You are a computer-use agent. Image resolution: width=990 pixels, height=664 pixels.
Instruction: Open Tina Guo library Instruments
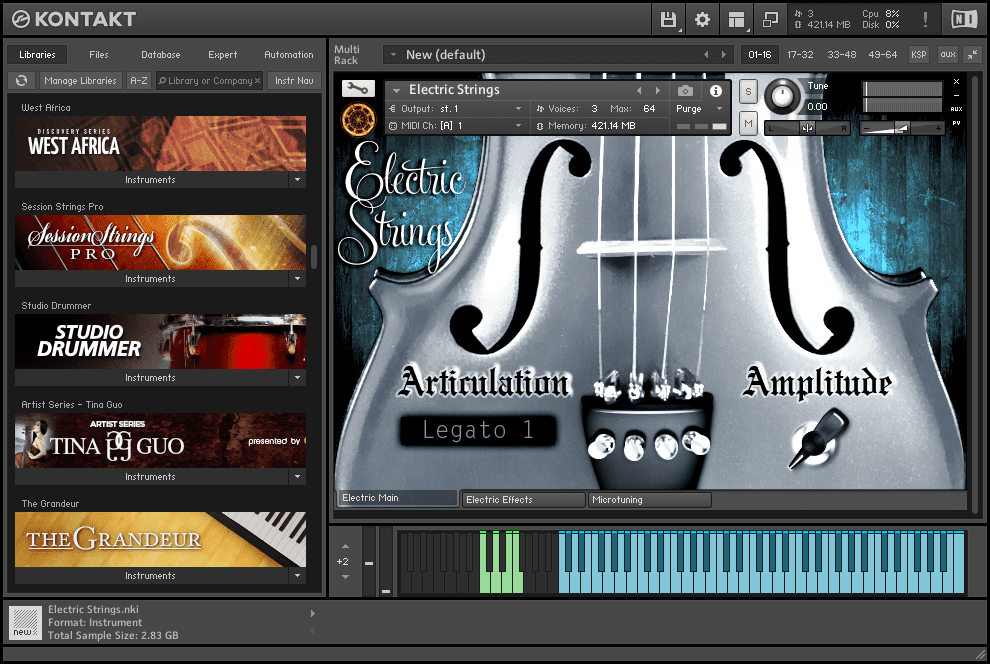pos(150,476)
